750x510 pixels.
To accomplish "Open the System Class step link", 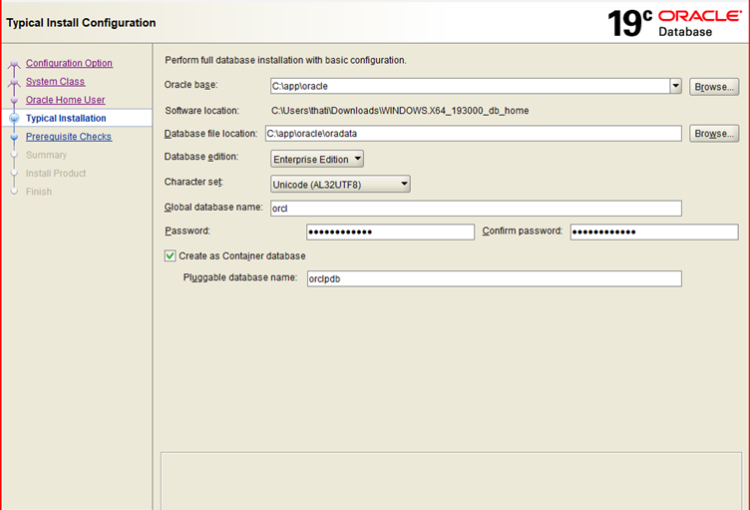I will pyautogui.click(x=55, y=82).
